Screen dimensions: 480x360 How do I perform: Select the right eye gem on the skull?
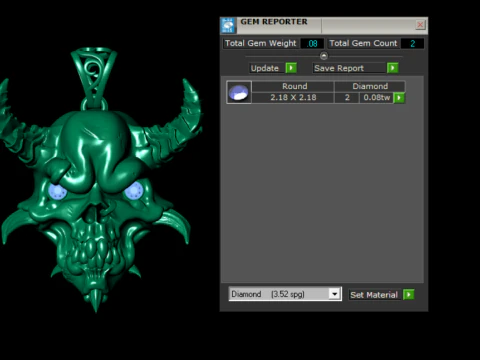click(134, 191)
